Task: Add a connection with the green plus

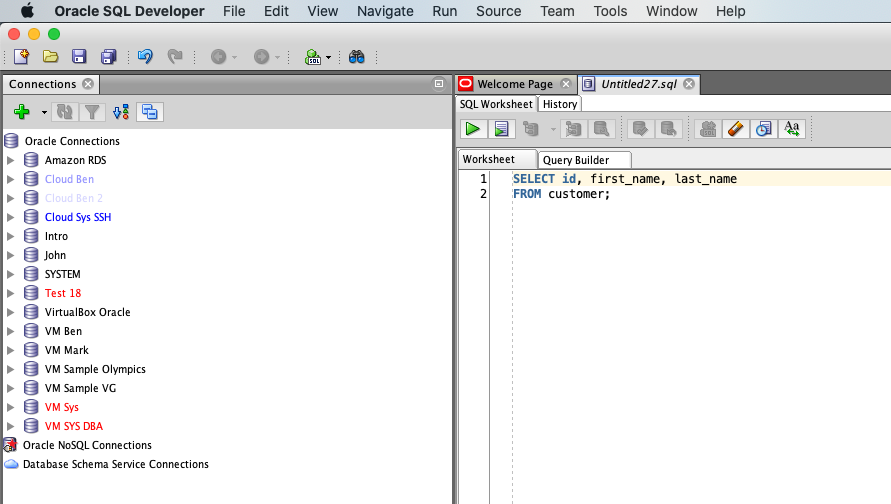Action: [22, 112]
